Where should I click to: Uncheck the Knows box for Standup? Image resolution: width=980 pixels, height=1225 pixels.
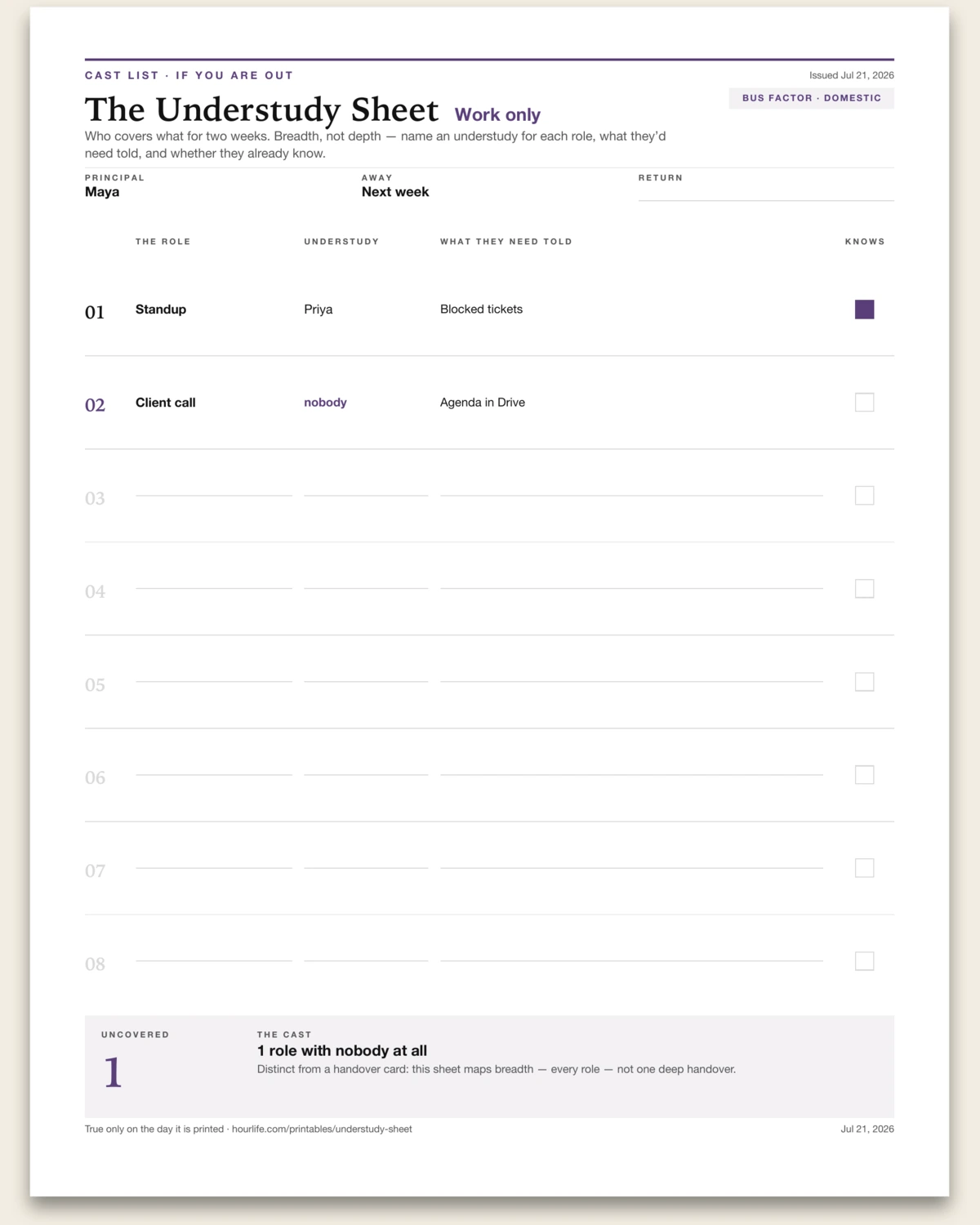tap(864, 310)
